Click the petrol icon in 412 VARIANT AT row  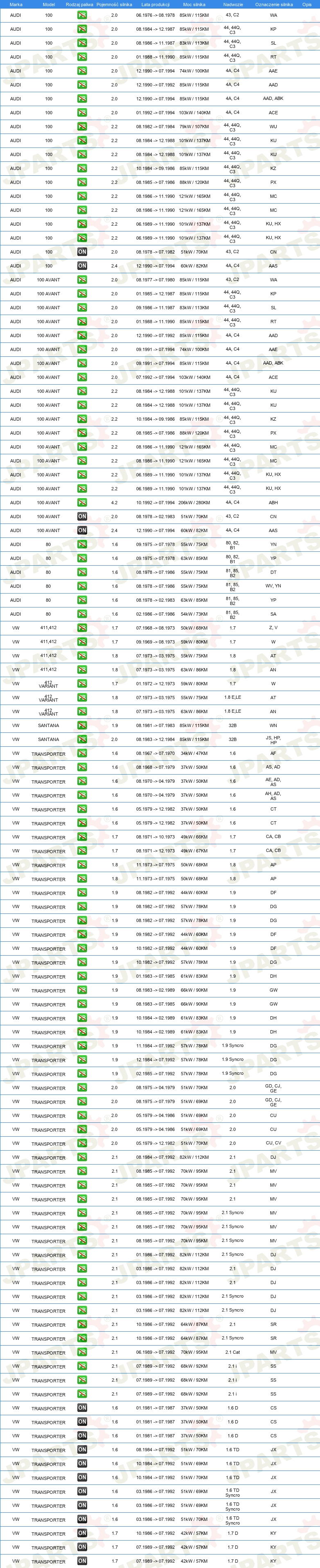82,698
